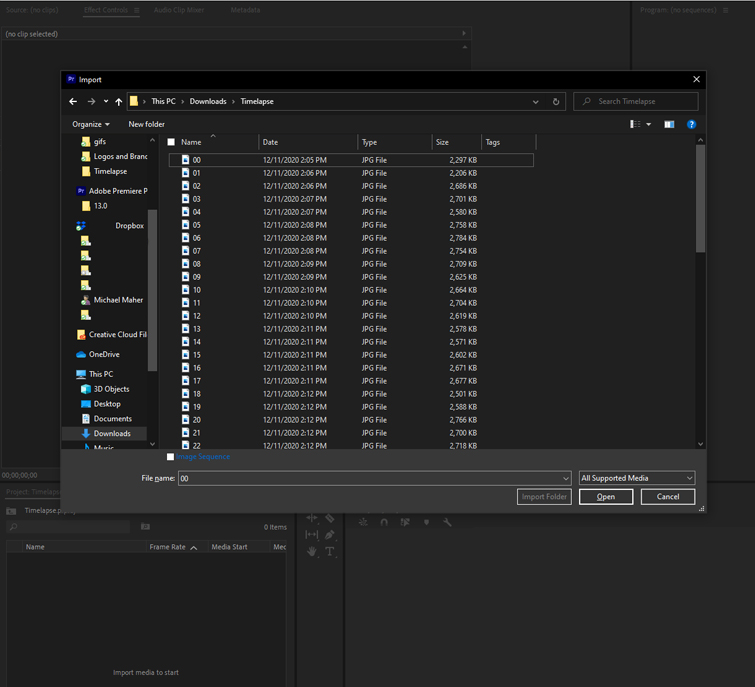The width and height of the screenshot is (755, 687).
Task: Click the Cancel button
Action: pos(667,497)
